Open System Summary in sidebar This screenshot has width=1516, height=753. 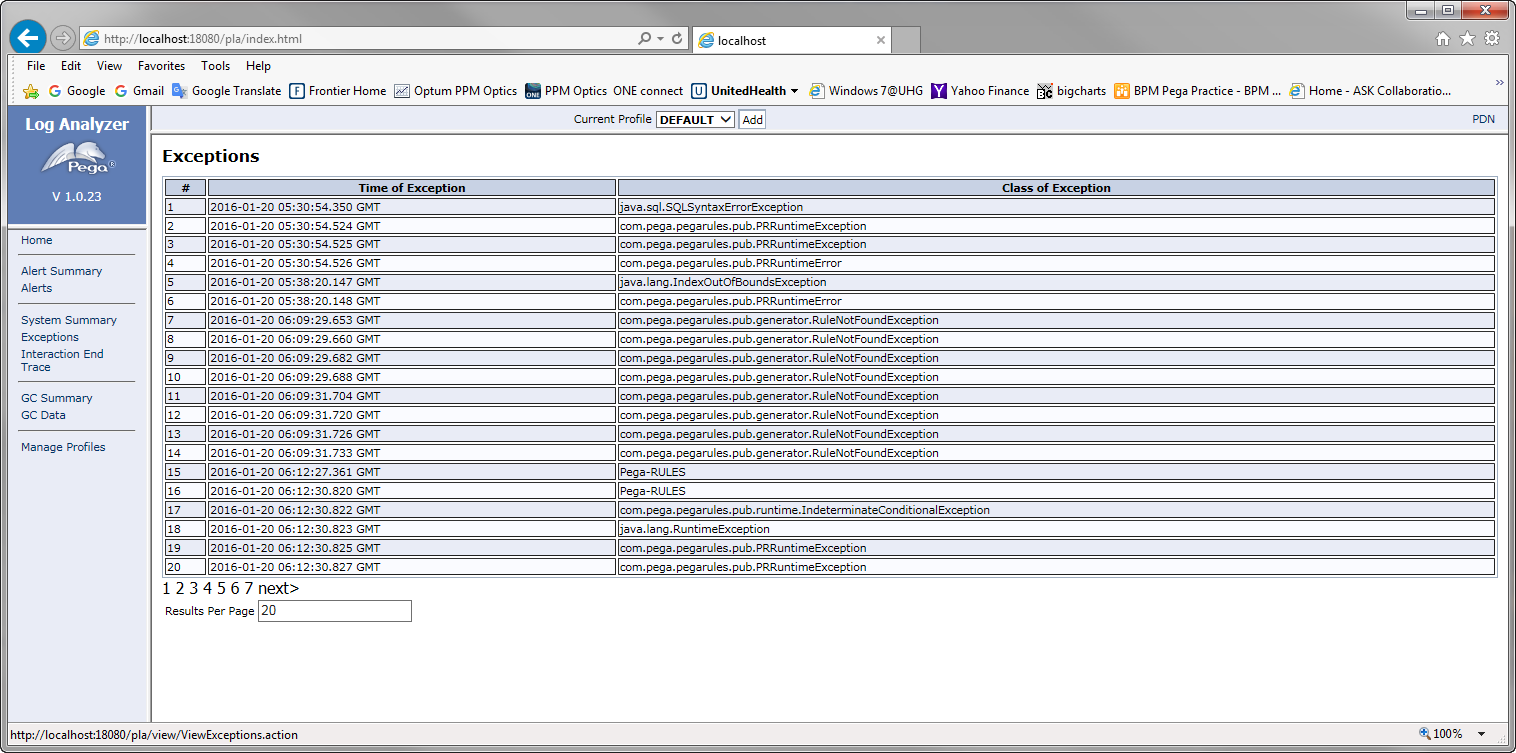(69, 320)
